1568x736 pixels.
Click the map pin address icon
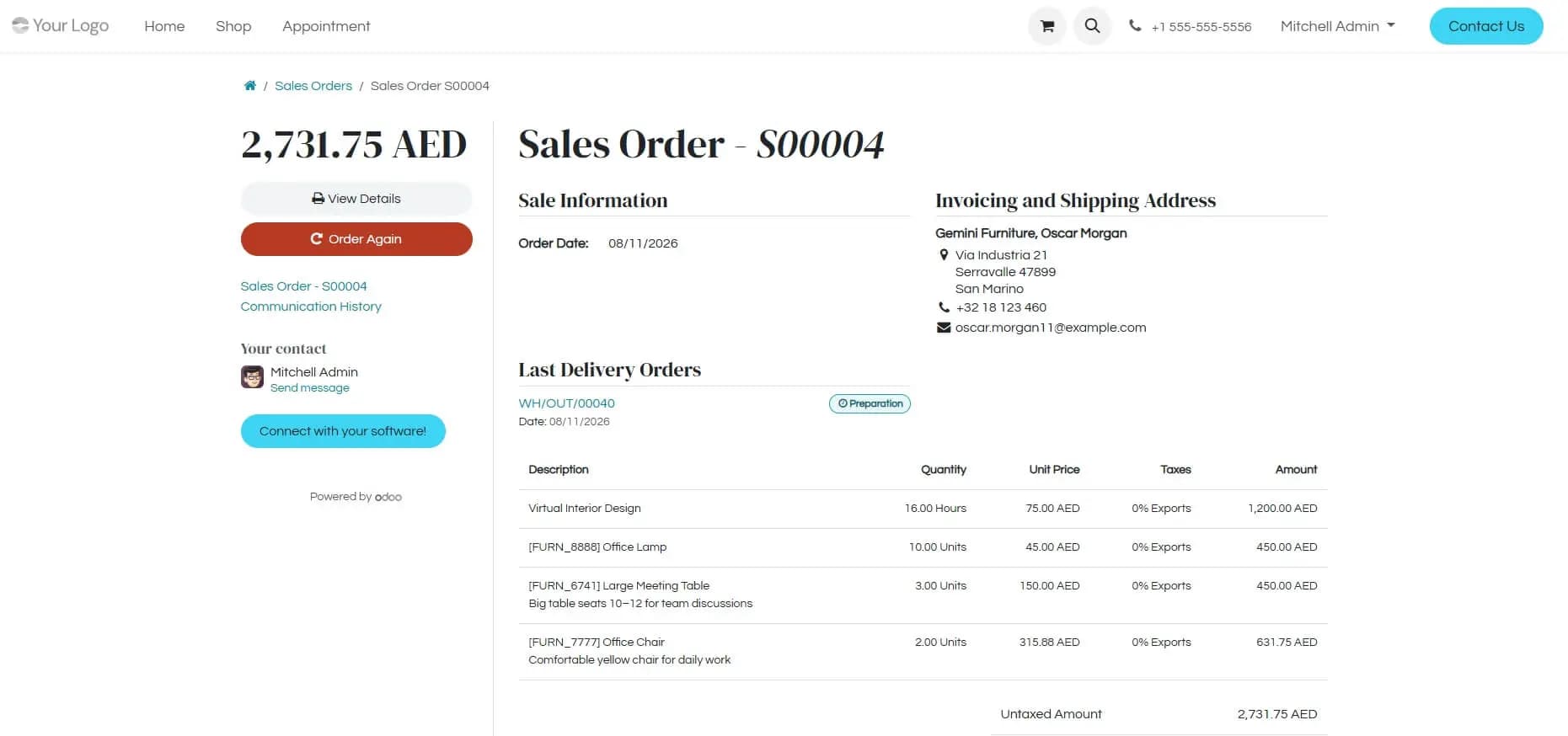point(944,255)
